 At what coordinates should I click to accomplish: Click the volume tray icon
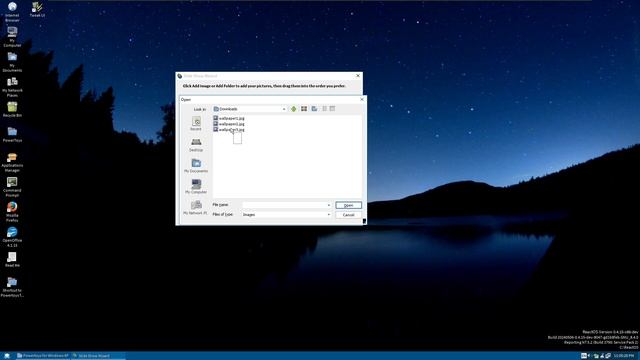(x=589, y=356)
